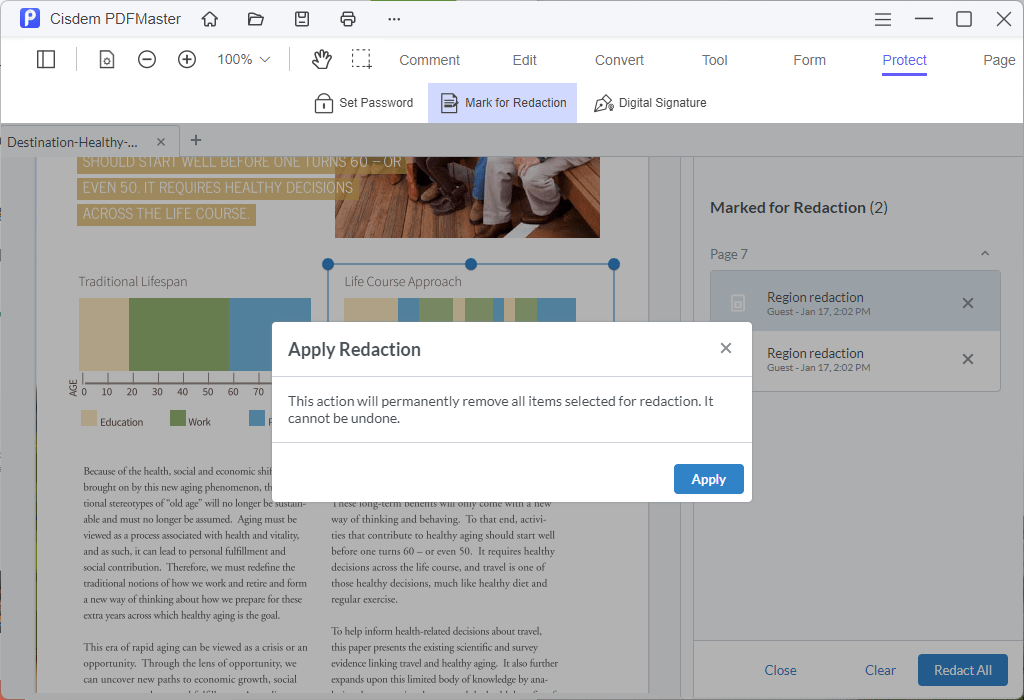Open the Convert tab

pyautogui.click(x=619, y=60)
